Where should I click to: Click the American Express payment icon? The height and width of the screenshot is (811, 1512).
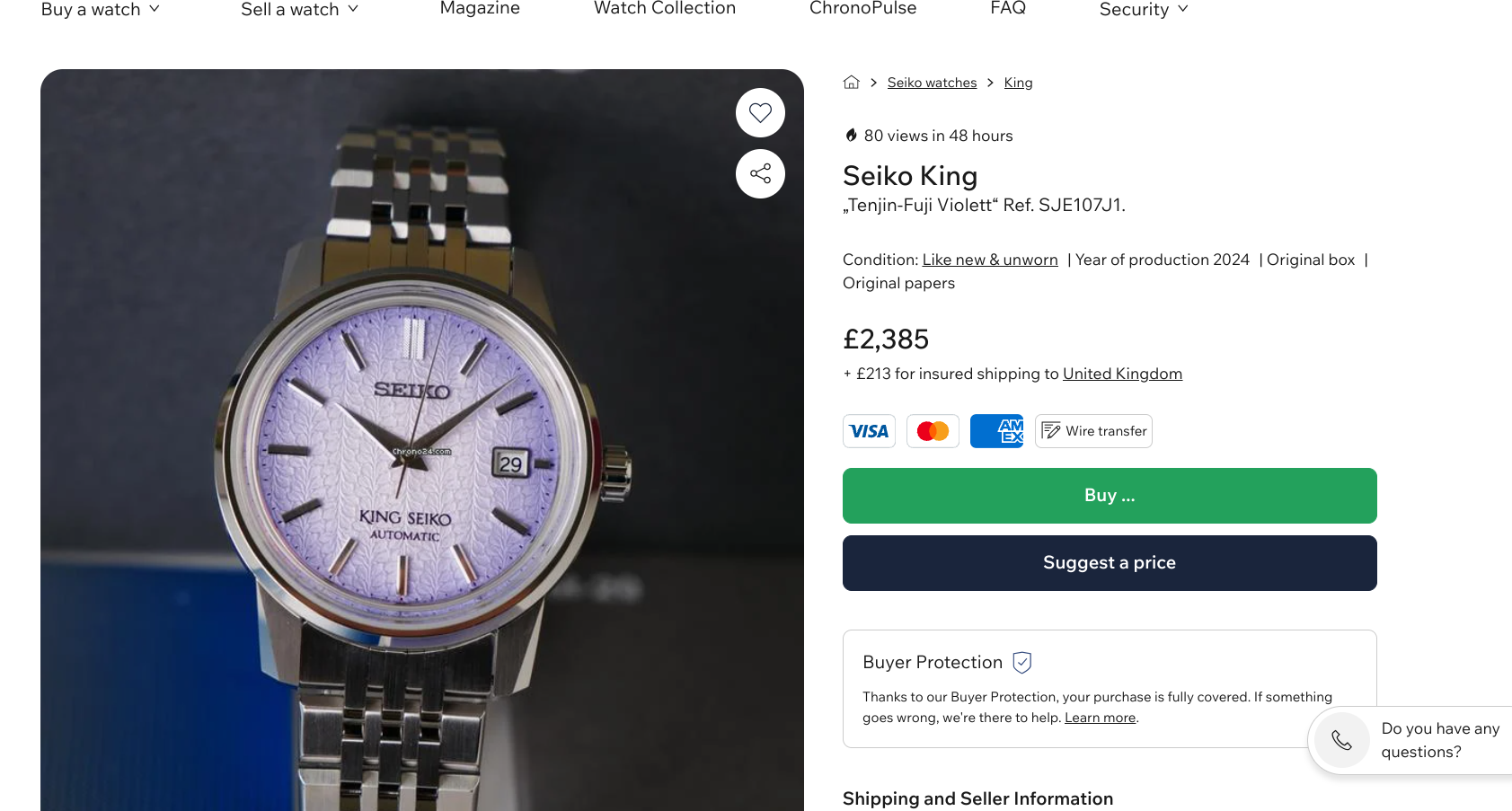pos(996,431)
